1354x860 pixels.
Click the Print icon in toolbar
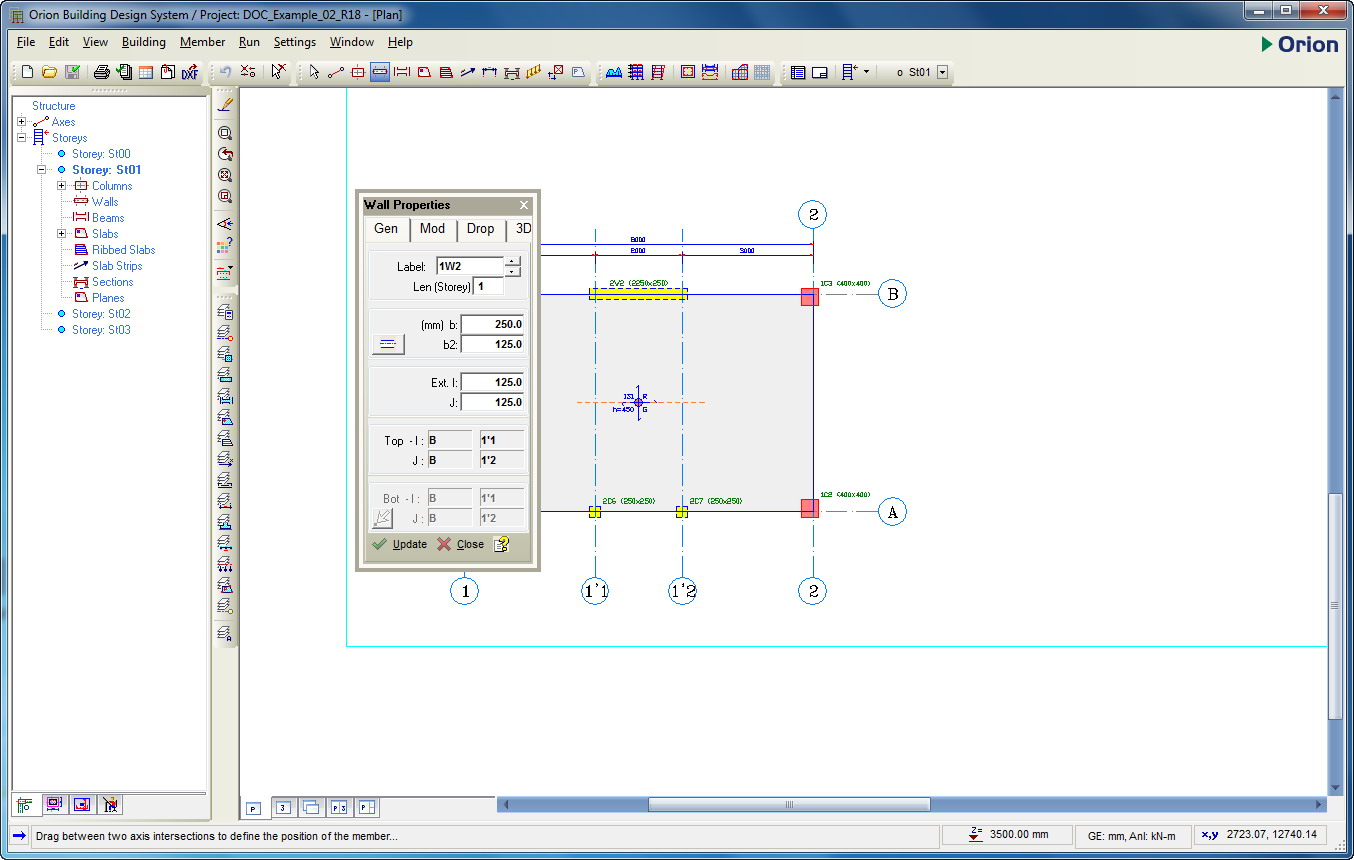point(101,72)
